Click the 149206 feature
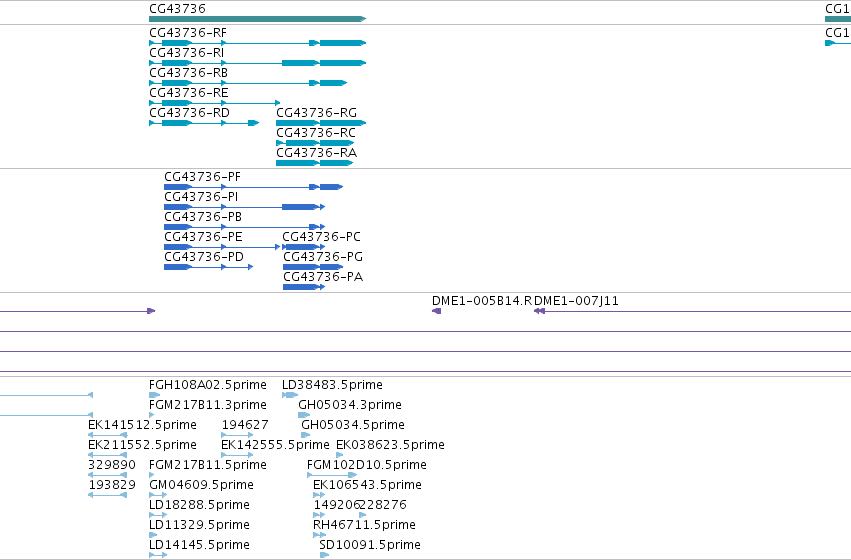The width and height of the screenshot is (851, 560). point(320,516)
